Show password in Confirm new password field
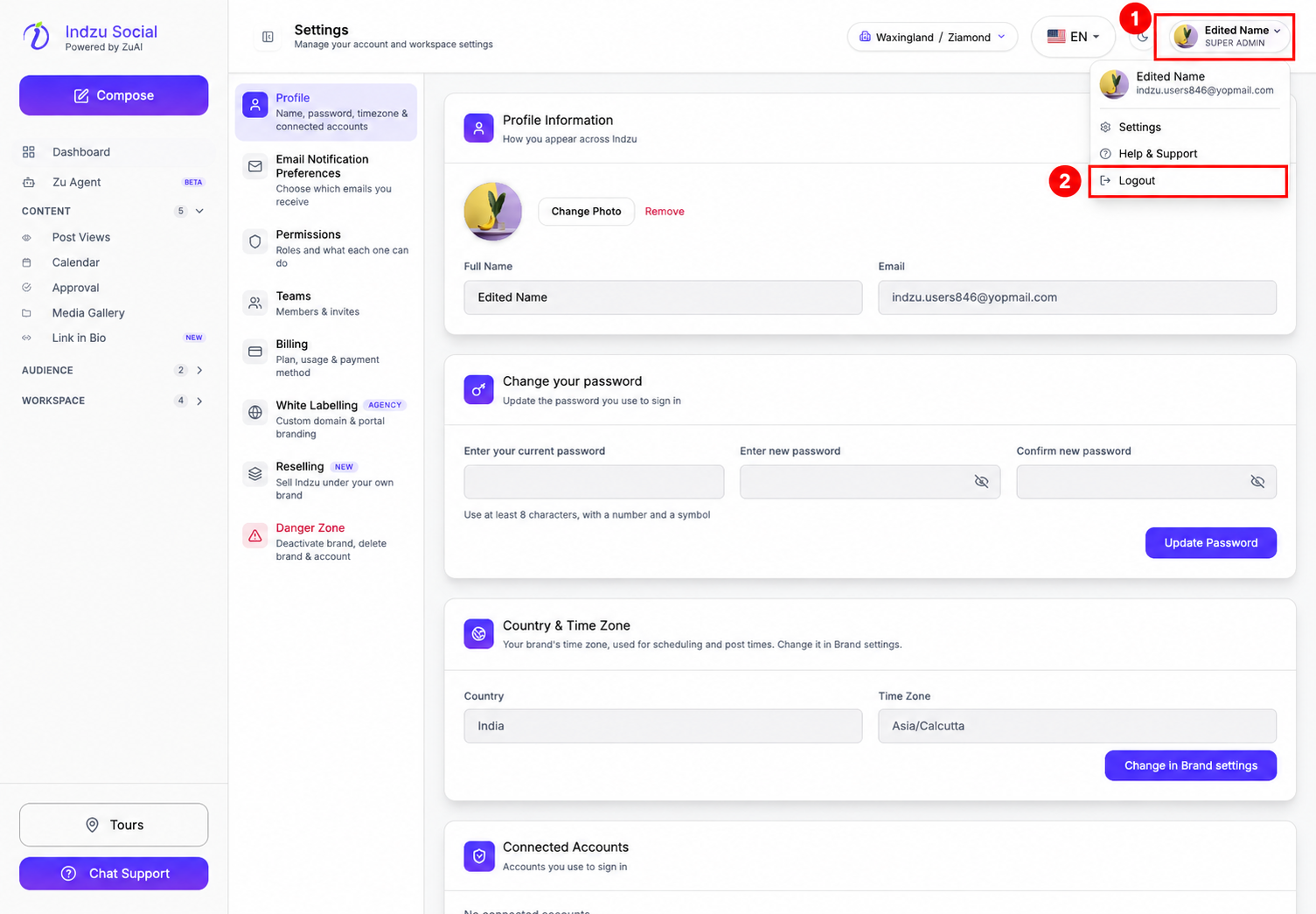 (x=1257, y=482)
